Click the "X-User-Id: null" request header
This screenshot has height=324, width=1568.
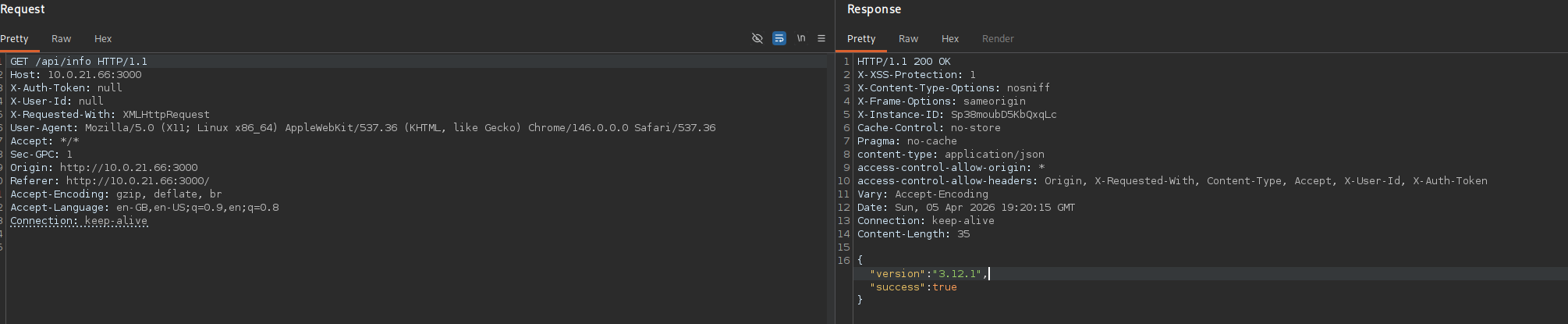pyautogui.click(x=57, y=101)
